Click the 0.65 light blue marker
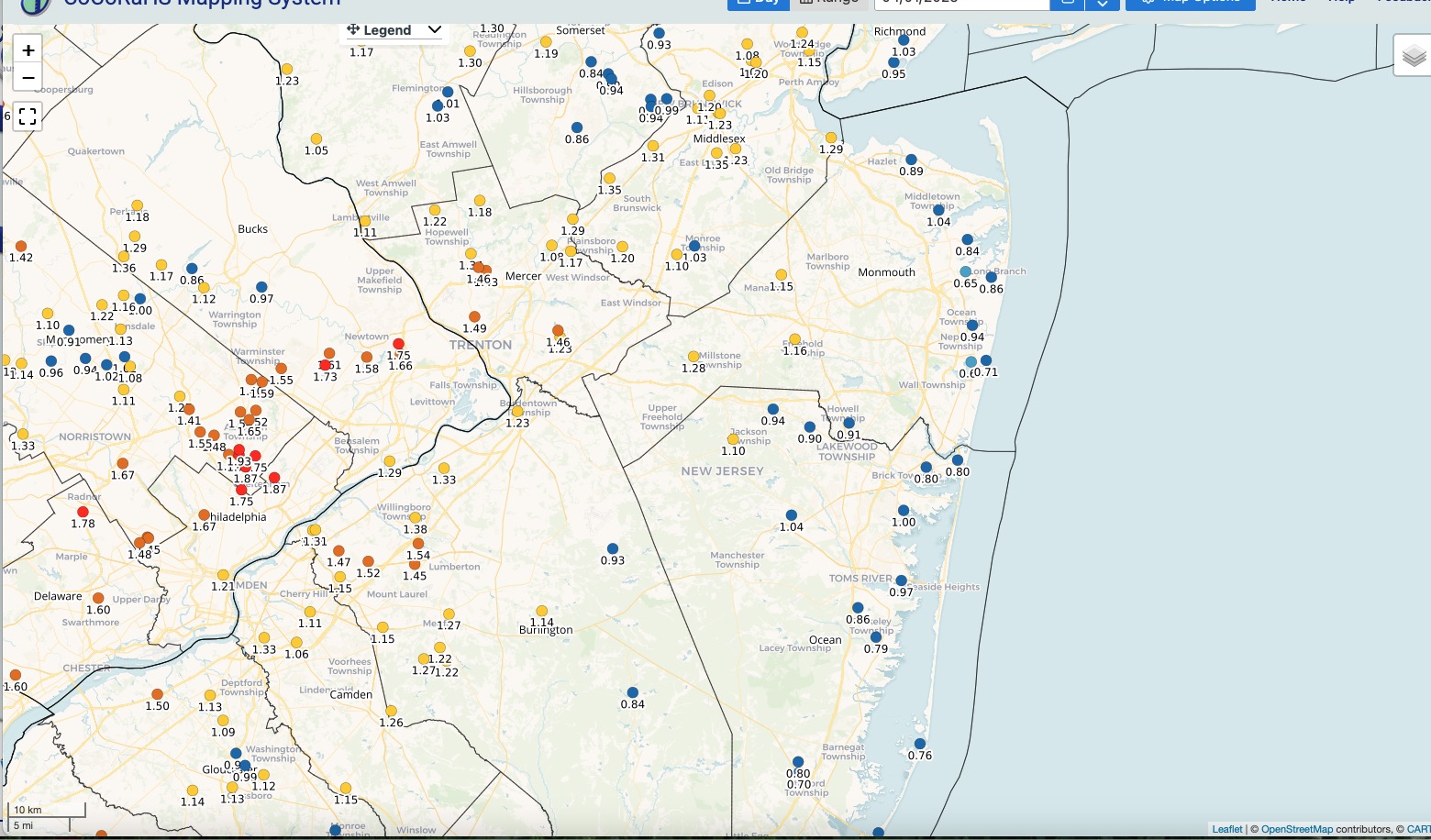Screen dimensions: 1431x840 click(965, 271)
